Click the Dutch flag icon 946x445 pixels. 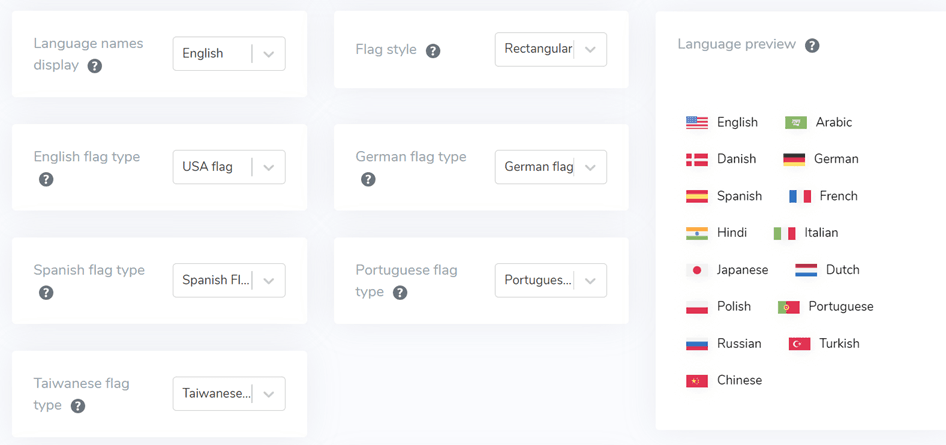806,270
